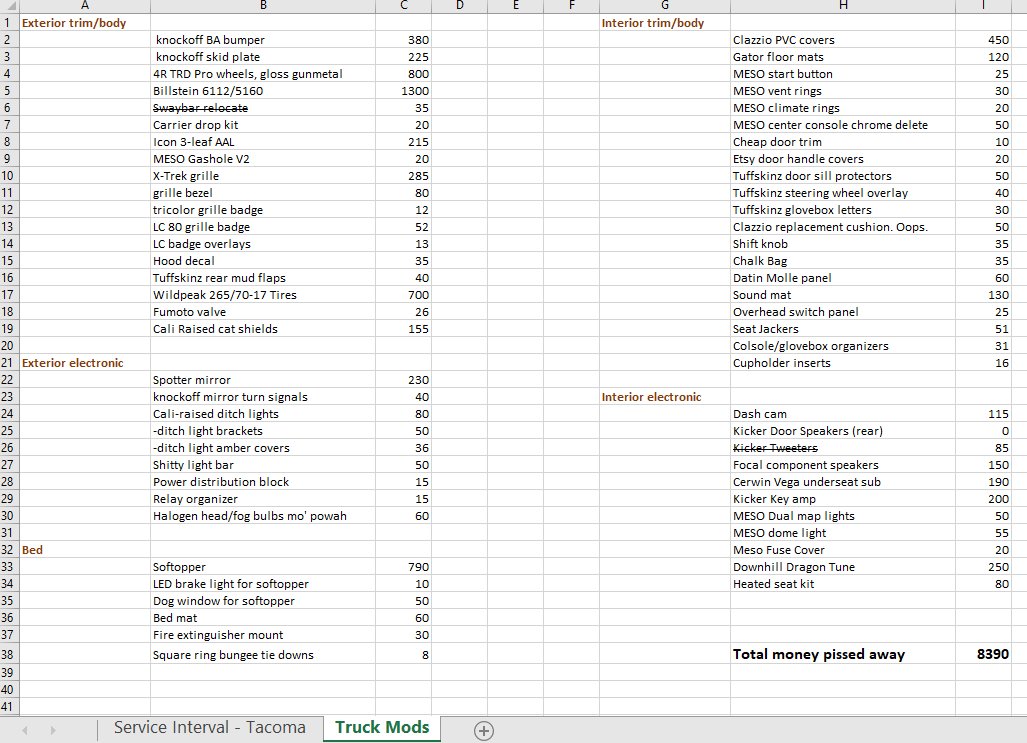Select the Truck Mods sheet tab
Screen dimensions: 1027x743
382,728
